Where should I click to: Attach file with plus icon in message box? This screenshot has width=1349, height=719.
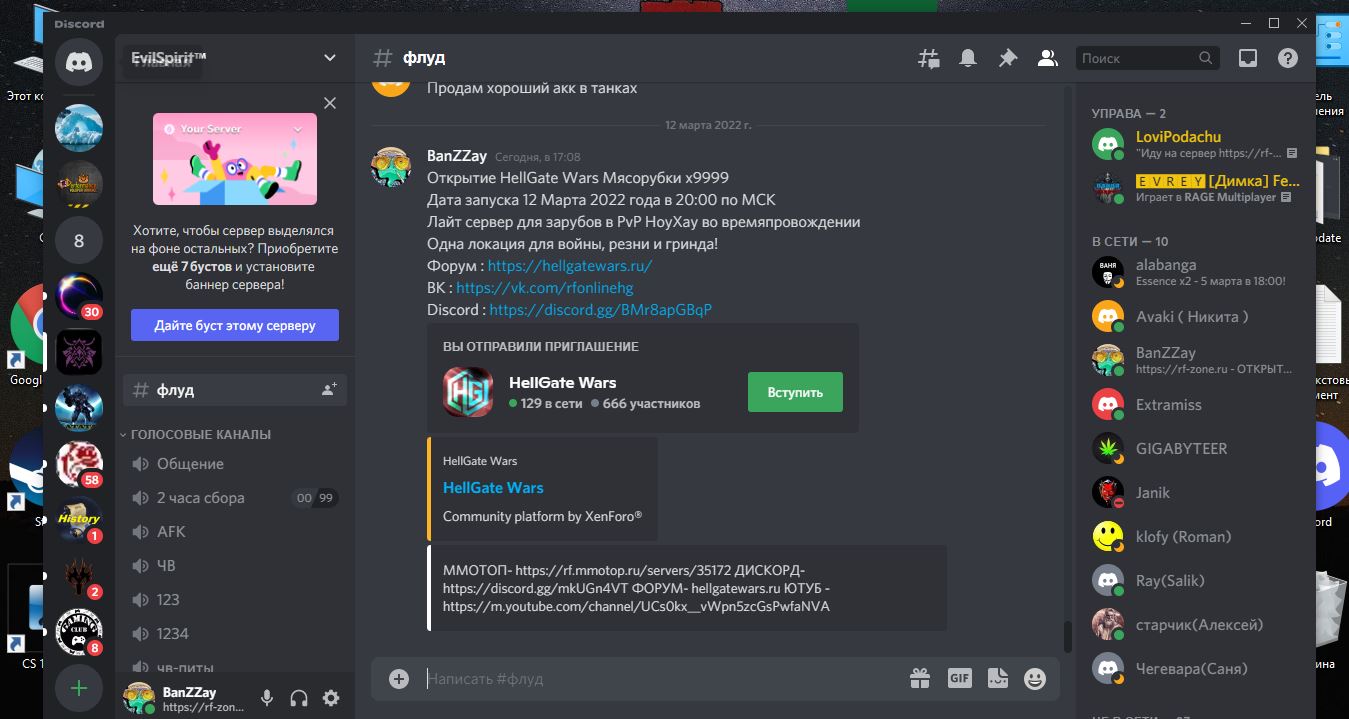point(399,679)
